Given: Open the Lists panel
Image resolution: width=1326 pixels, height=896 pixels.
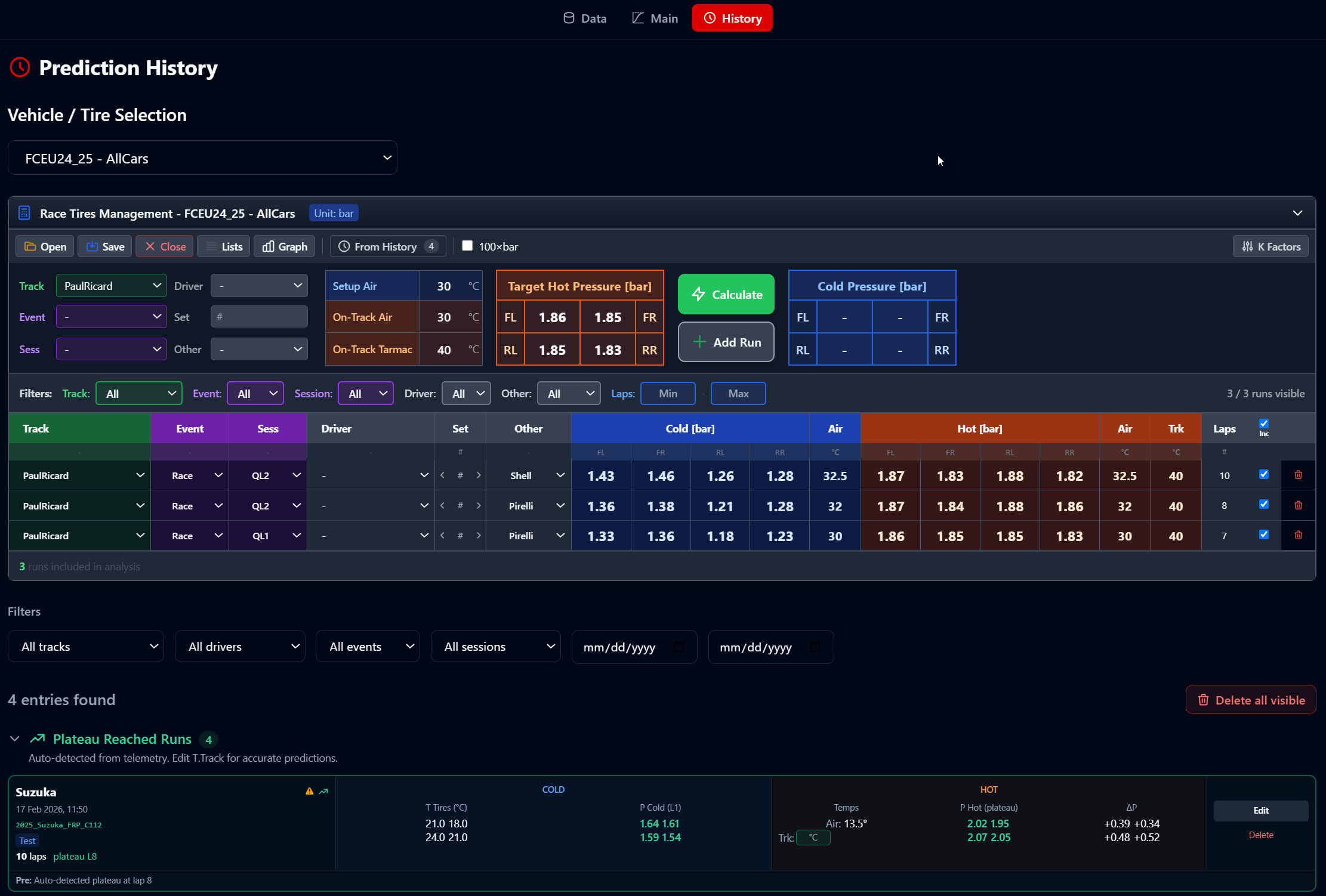Looking at the screenshot, I should [x=223, y=246].
